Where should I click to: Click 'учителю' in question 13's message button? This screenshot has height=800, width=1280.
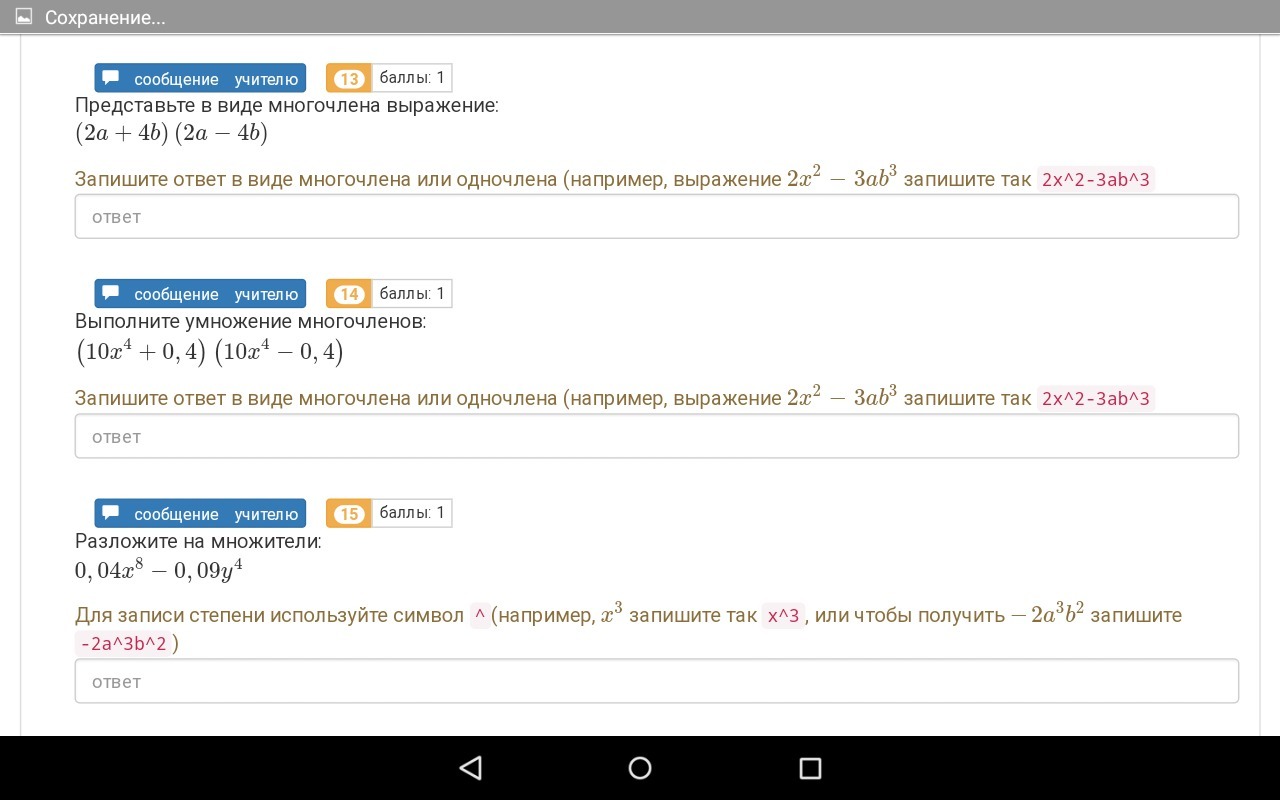[266, 79]
